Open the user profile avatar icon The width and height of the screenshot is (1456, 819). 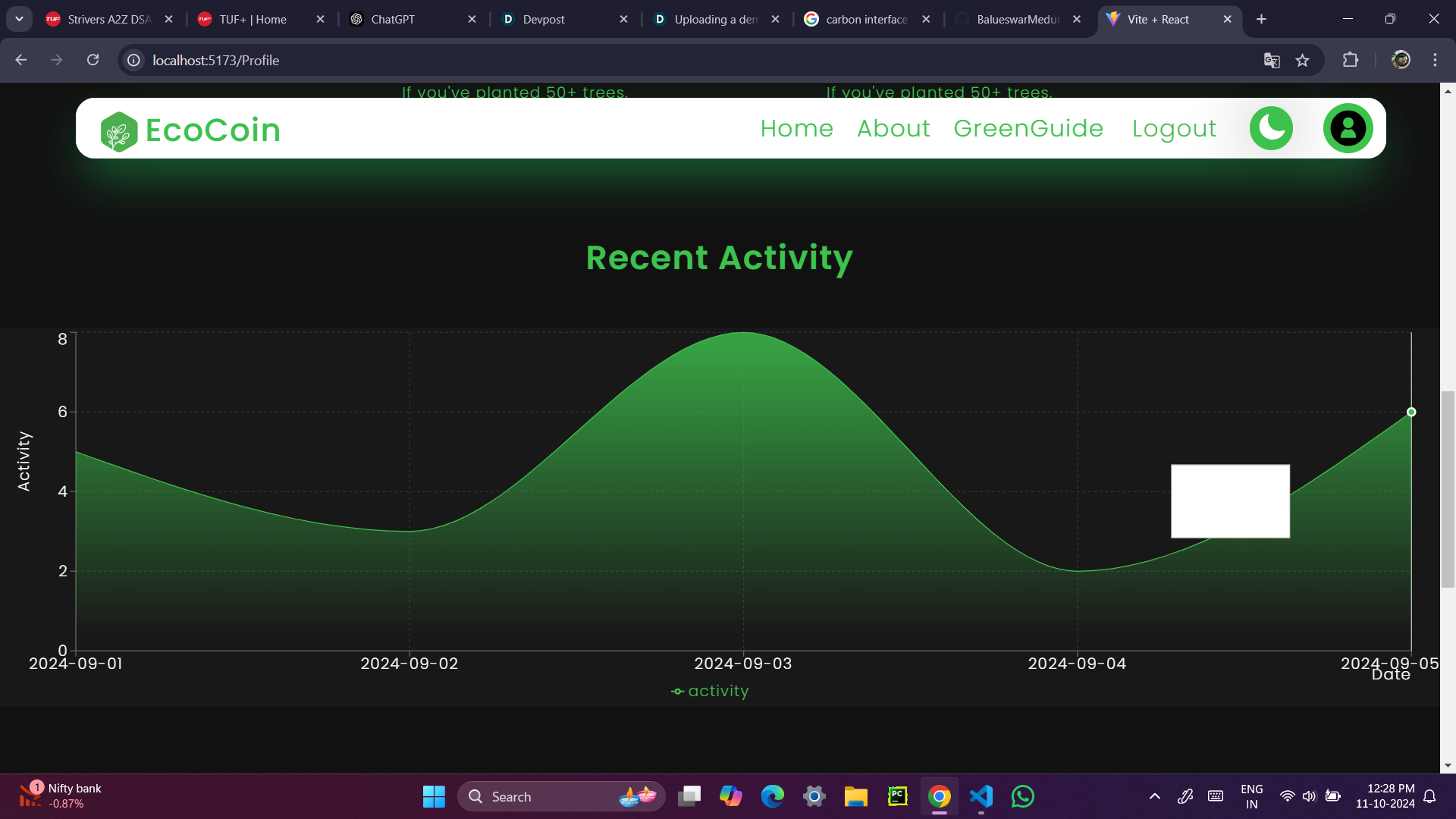pos(1348,128)
